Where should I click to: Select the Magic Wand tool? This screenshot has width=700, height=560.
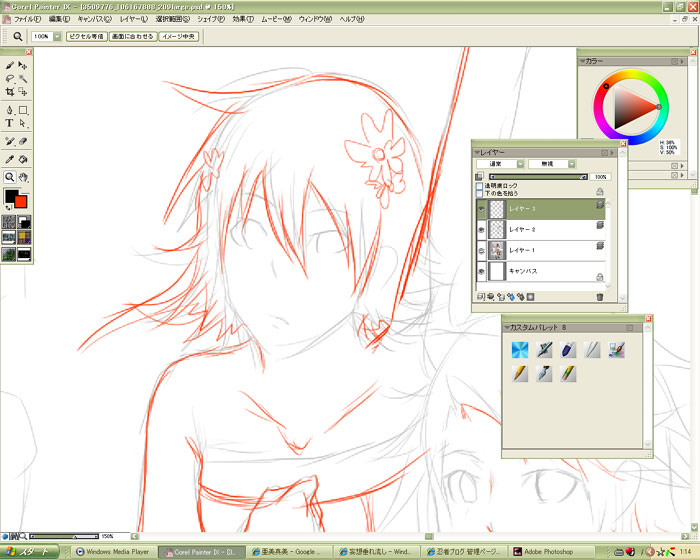pyautogui.click(x=23, y=79)
